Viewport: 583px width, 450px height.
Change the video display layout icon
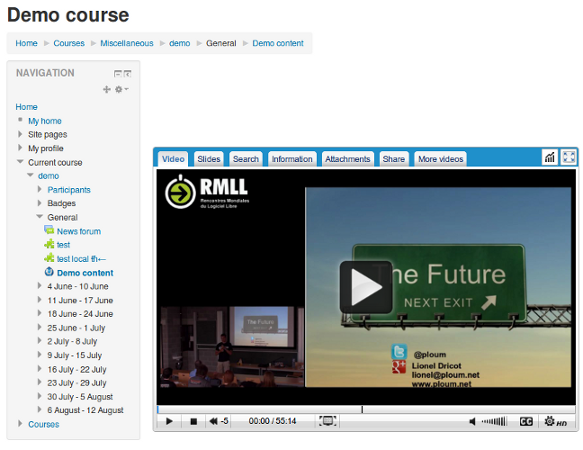pos(327,421)
